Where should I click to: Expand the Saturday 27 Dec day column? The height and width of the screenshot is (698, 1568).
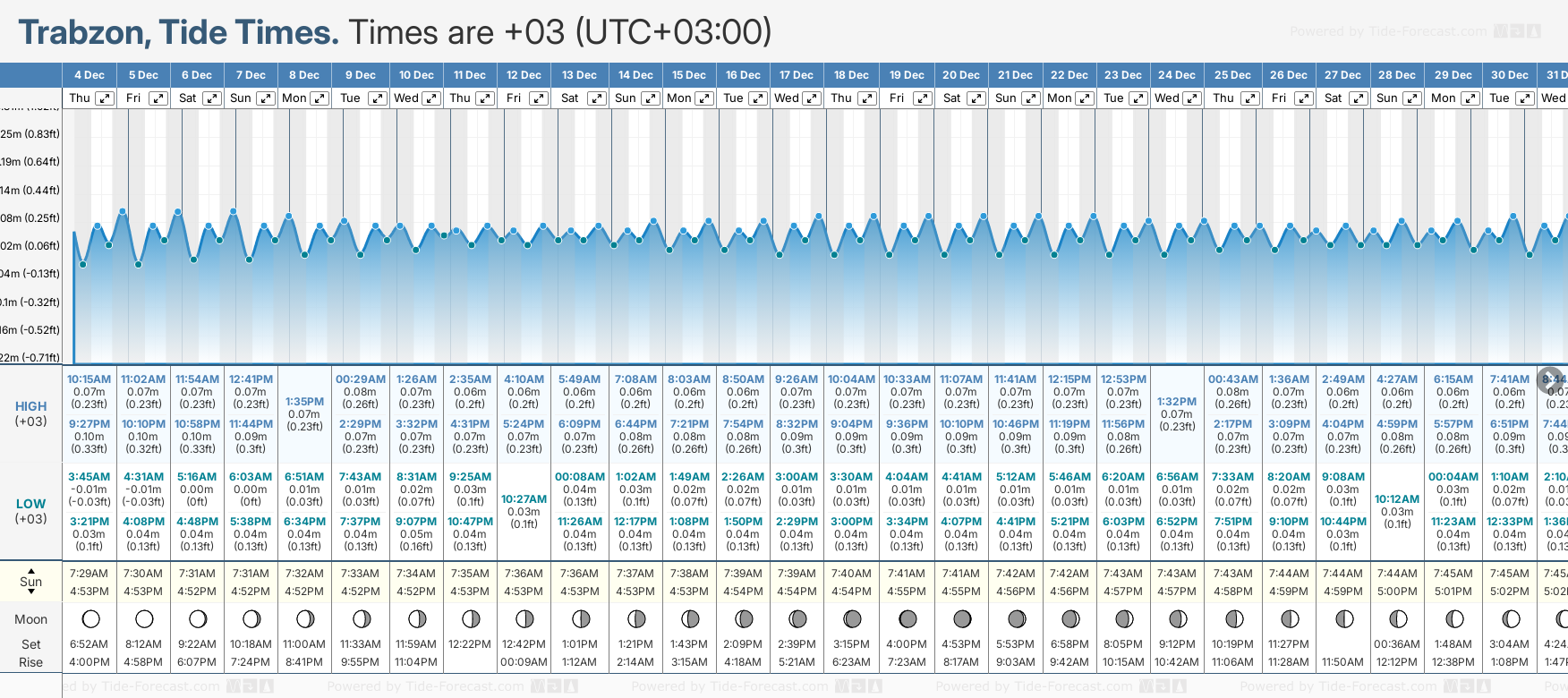pyautogui.click(x=1358, y=98)
